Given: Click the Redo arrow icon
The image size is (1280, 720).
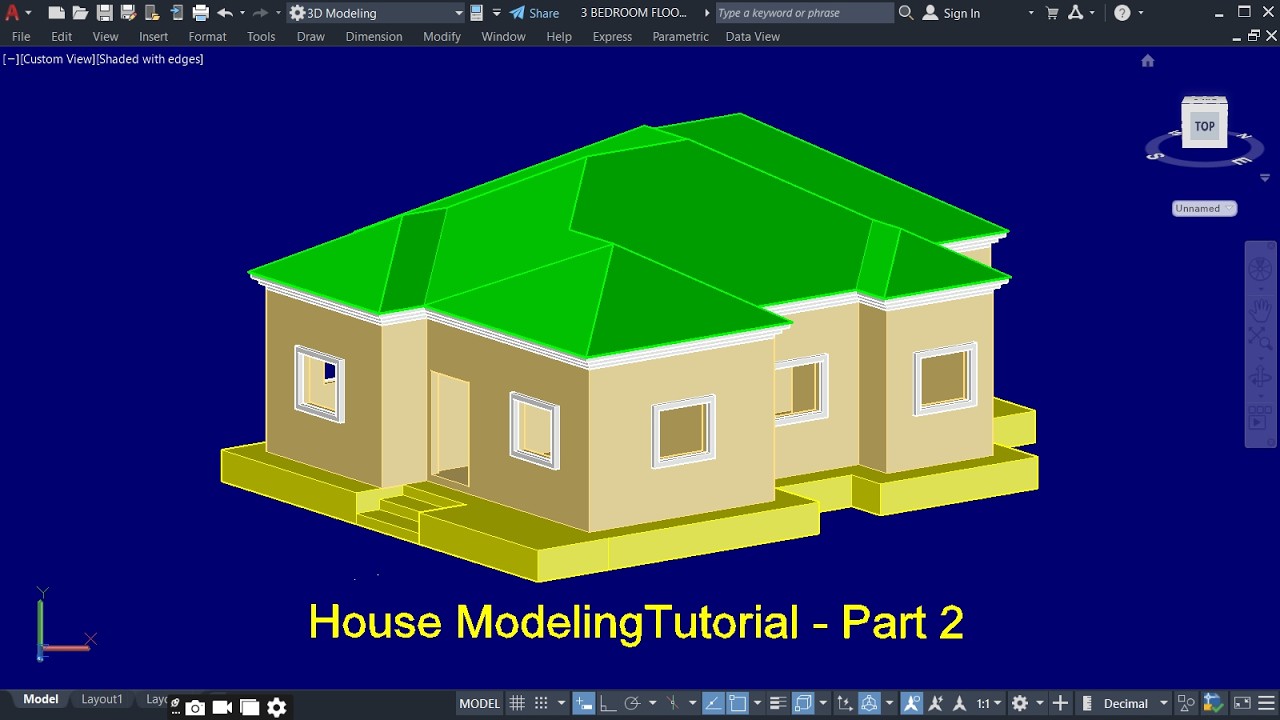Looking at the screenshot, I should point(260,13).
